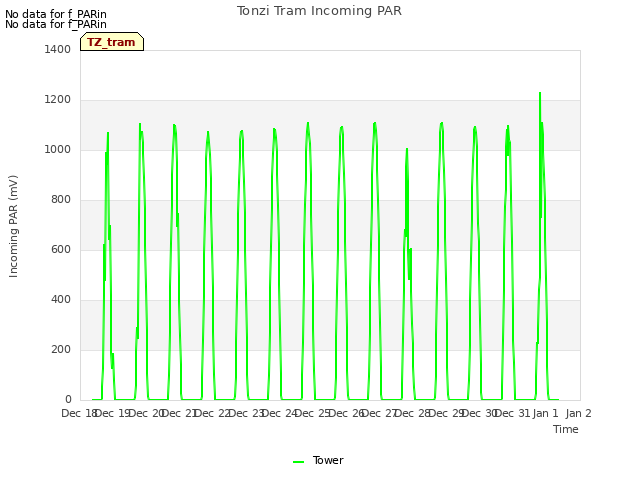Image resolution: width=640 pixels, height=480 pixels.
Task: Click the green Tower legend swatch
Action: pyautogui.click(x=298, y=462)
